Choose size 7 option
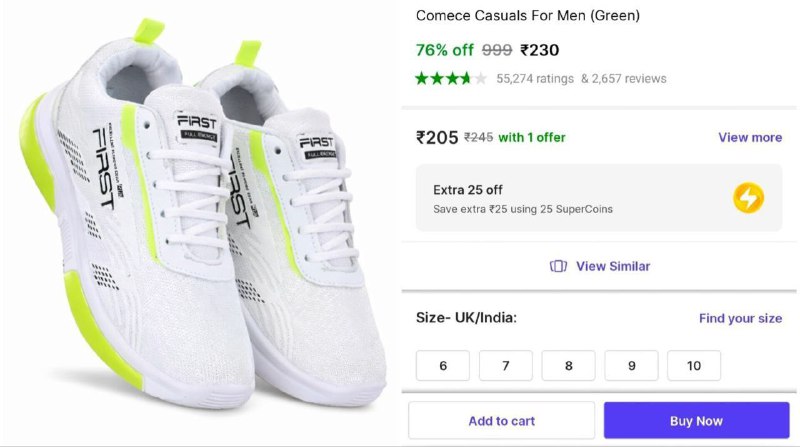 coord(505,366)
